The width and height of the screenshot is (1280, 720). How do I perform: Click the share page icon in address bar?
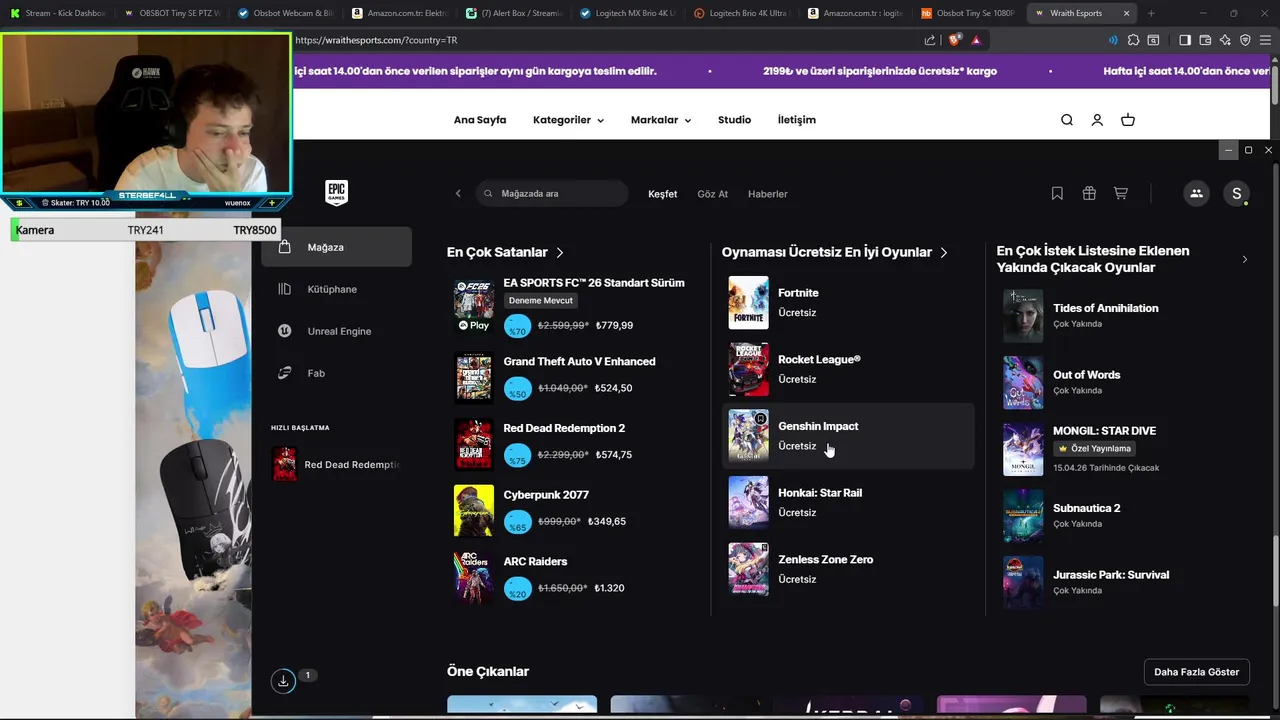(930, 40)
